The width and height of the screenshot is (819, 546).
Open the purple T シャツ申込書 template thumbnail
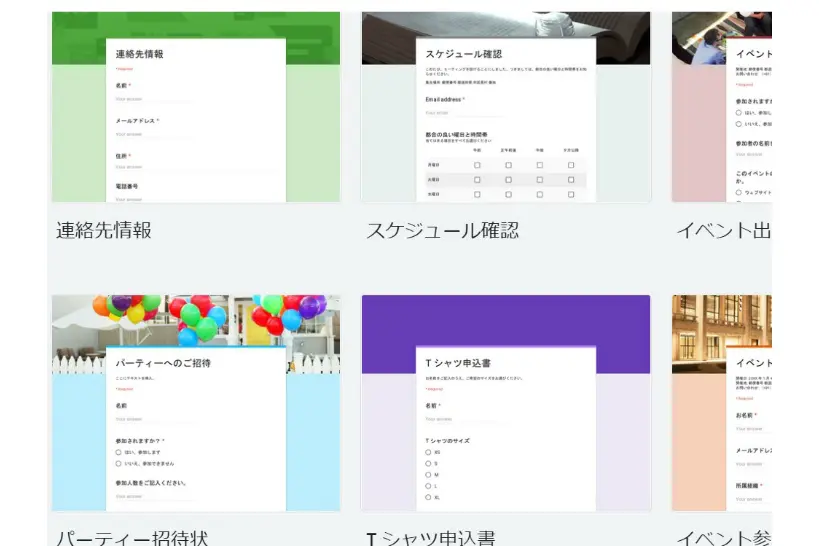point(506,403)
